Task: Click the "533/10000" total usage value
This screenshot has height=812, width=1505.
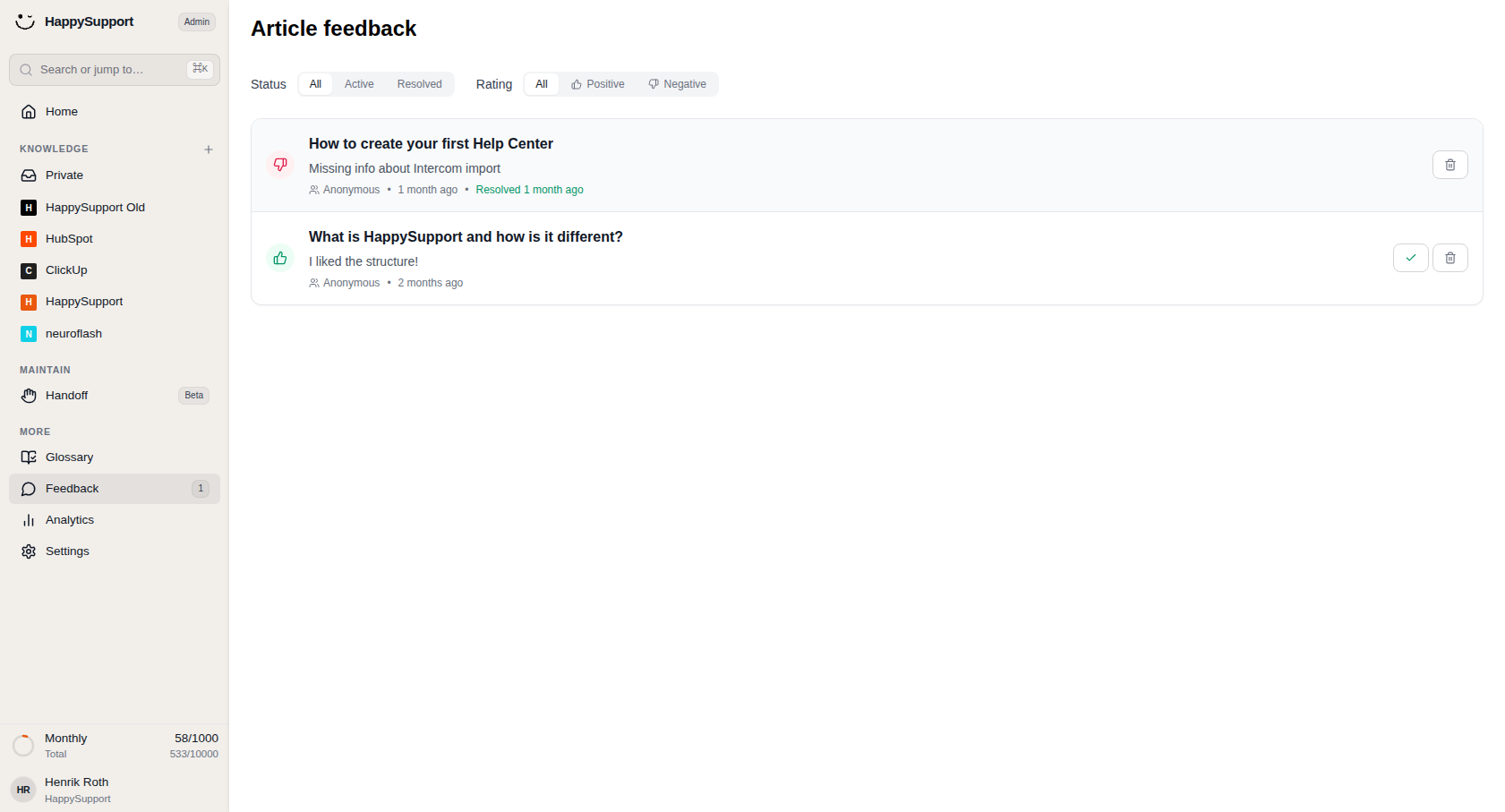Action: click(194, 754)
